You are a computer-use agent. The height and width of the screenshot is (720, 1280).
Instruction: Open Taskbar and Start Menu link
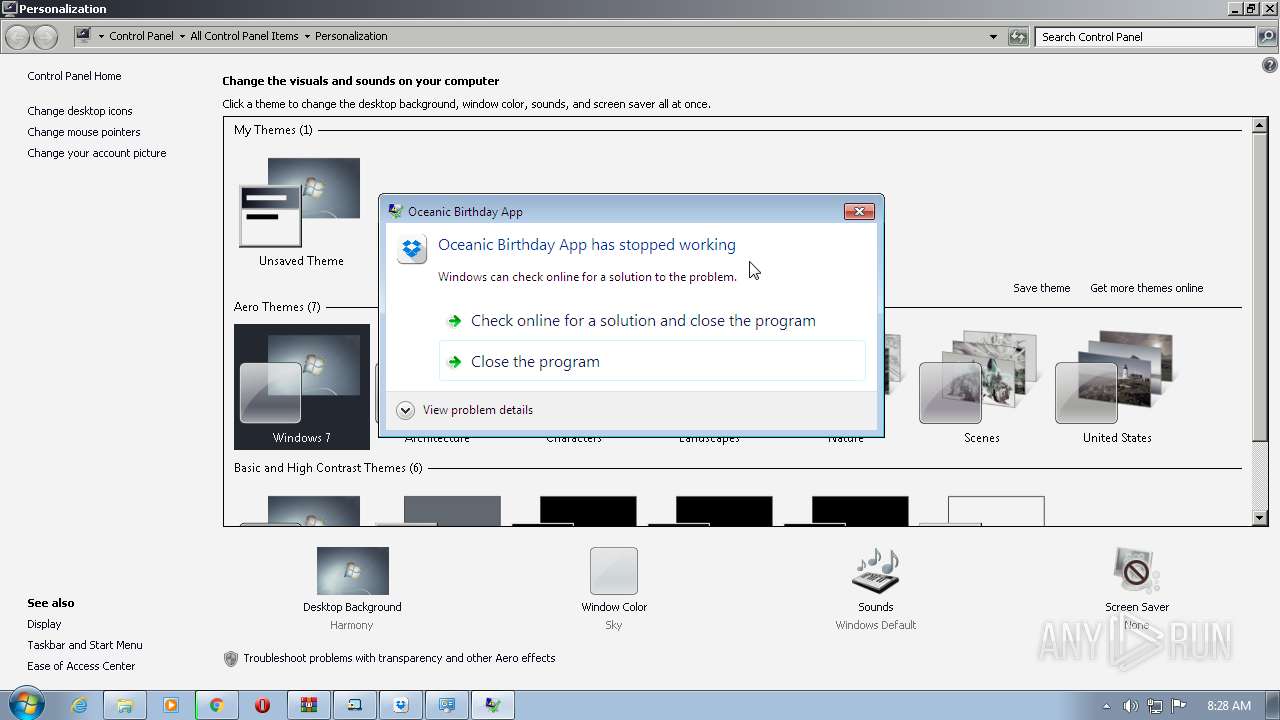(x=85, y=645)
